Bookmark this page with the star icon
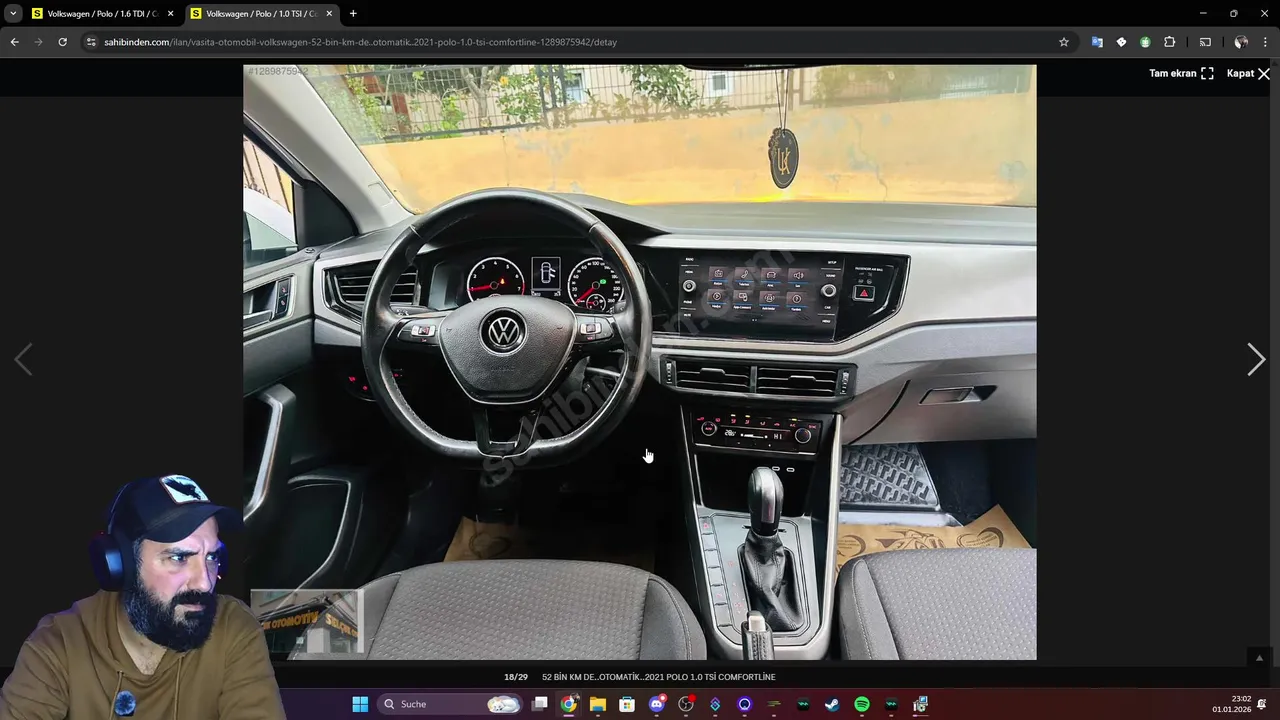The width and height of the screenshot is (1280, 720). pyautogui.click(x=1064, y=42)
